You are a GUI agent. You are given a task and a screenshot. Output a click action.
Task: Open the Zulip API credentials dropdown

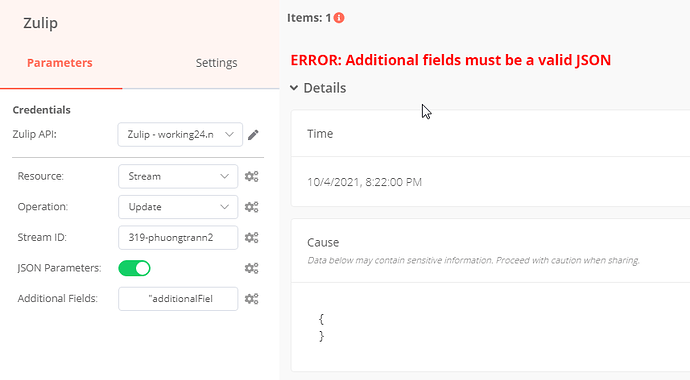click(180, 135)
